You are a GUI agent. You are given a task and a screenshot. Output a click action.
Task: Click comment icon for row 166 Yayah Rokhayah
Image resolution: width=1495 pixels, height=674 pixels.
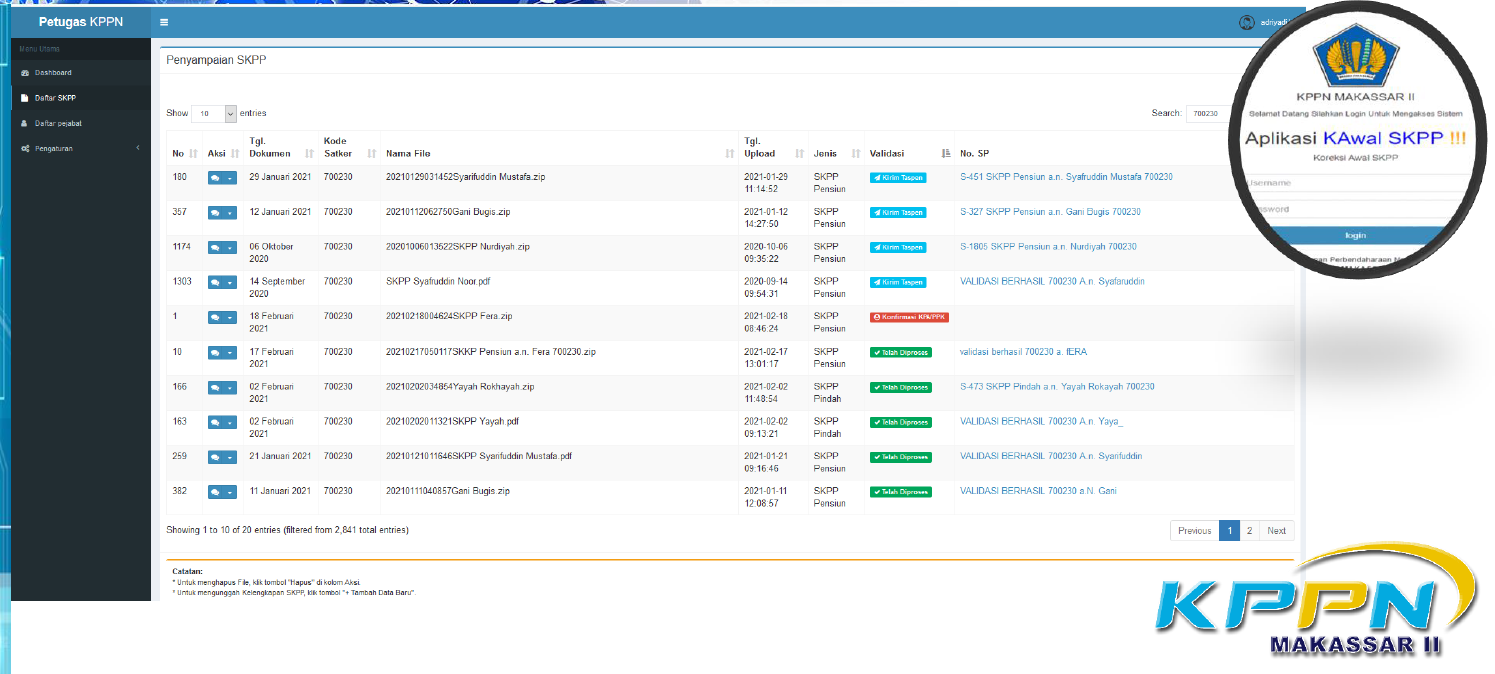(216, 388)
